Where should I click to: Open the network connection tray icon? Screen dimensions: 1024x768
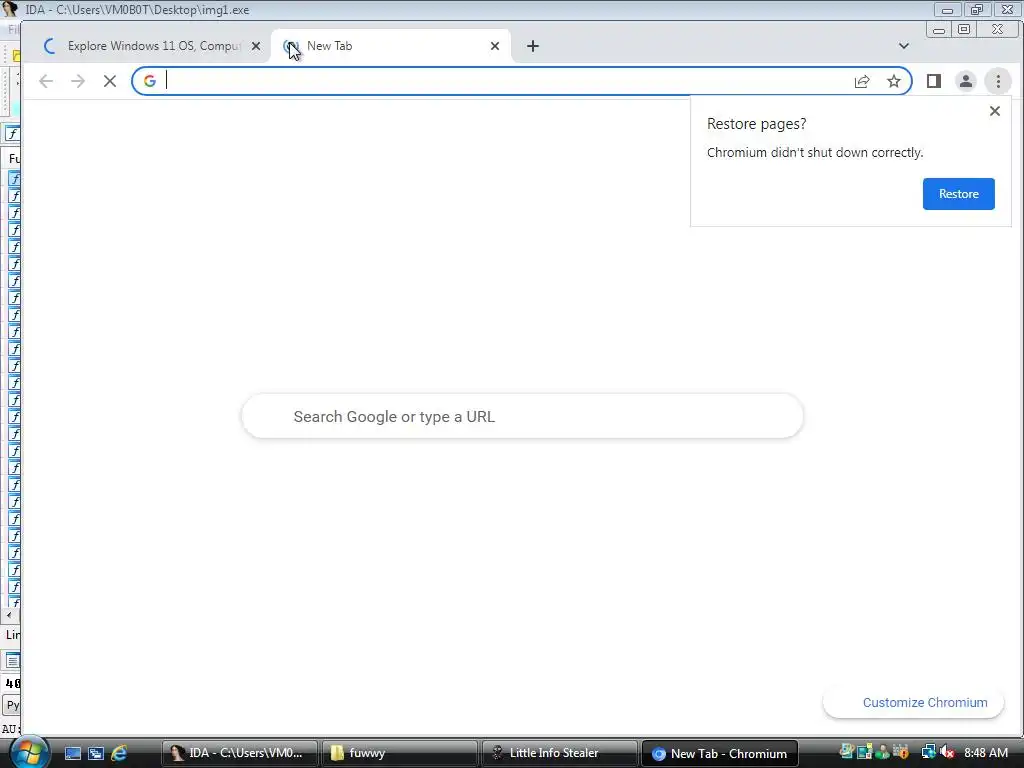pos(928,752)
